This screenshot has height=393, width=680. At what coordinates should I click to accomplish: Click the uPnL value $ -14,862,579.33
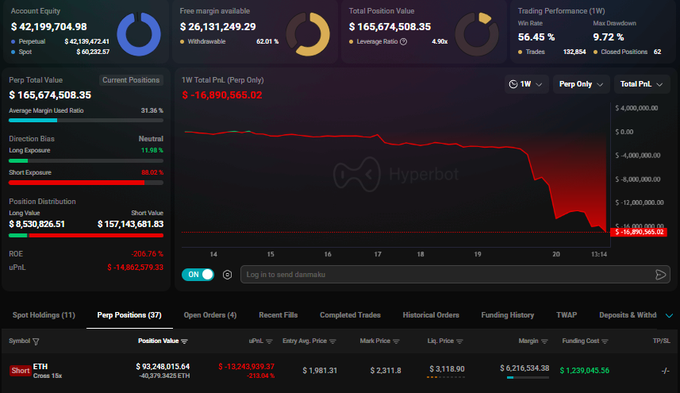(135, 268)
